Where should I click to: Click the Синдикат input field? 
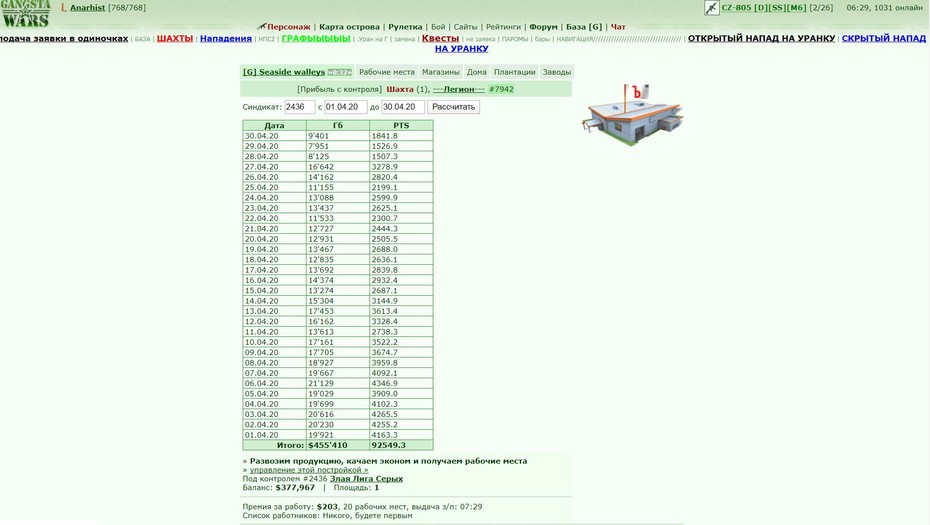point(300,107)
